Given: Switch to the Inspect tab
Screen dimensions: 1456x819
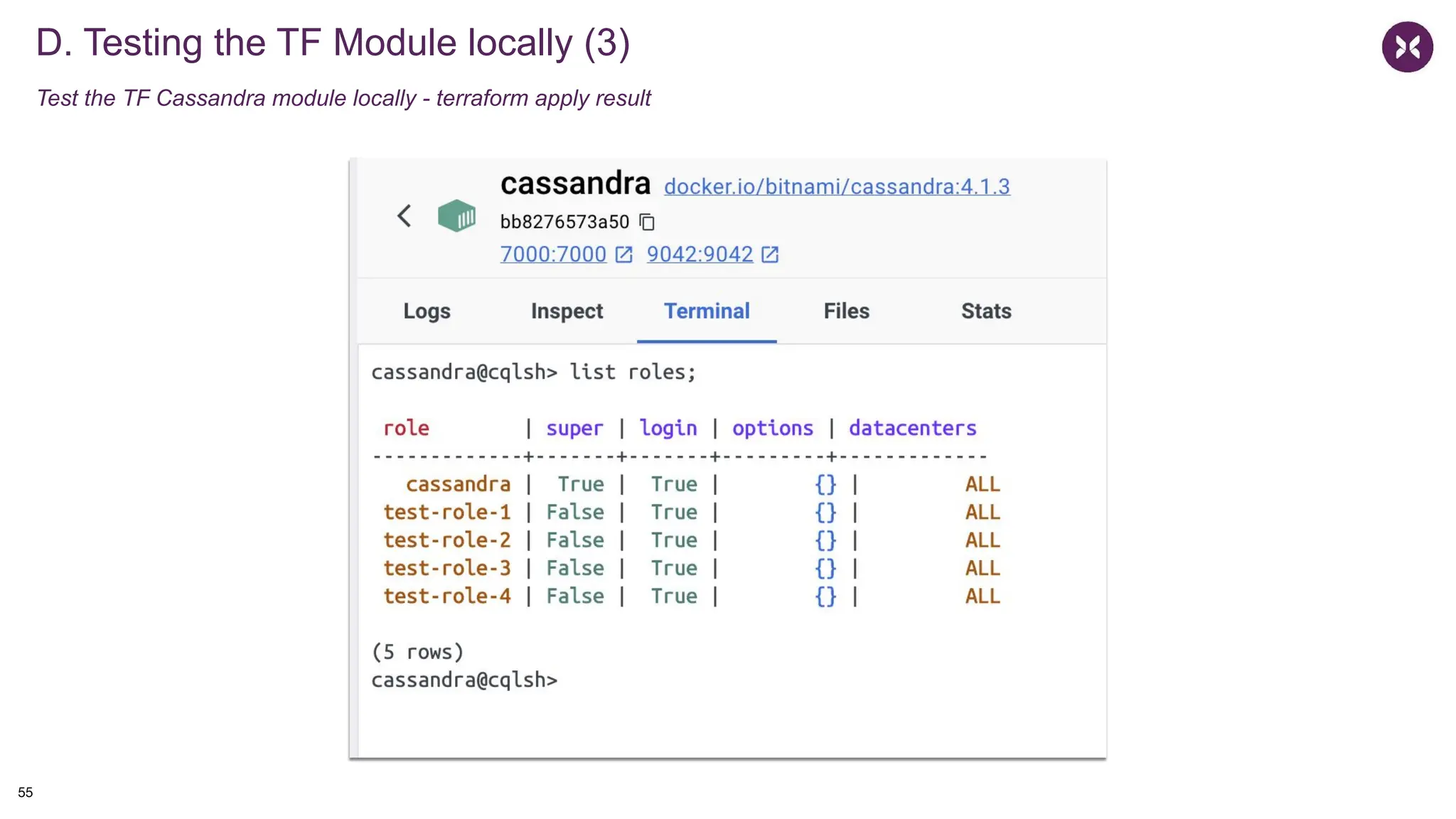Looking at the screenshot, I should click(567, 311).
